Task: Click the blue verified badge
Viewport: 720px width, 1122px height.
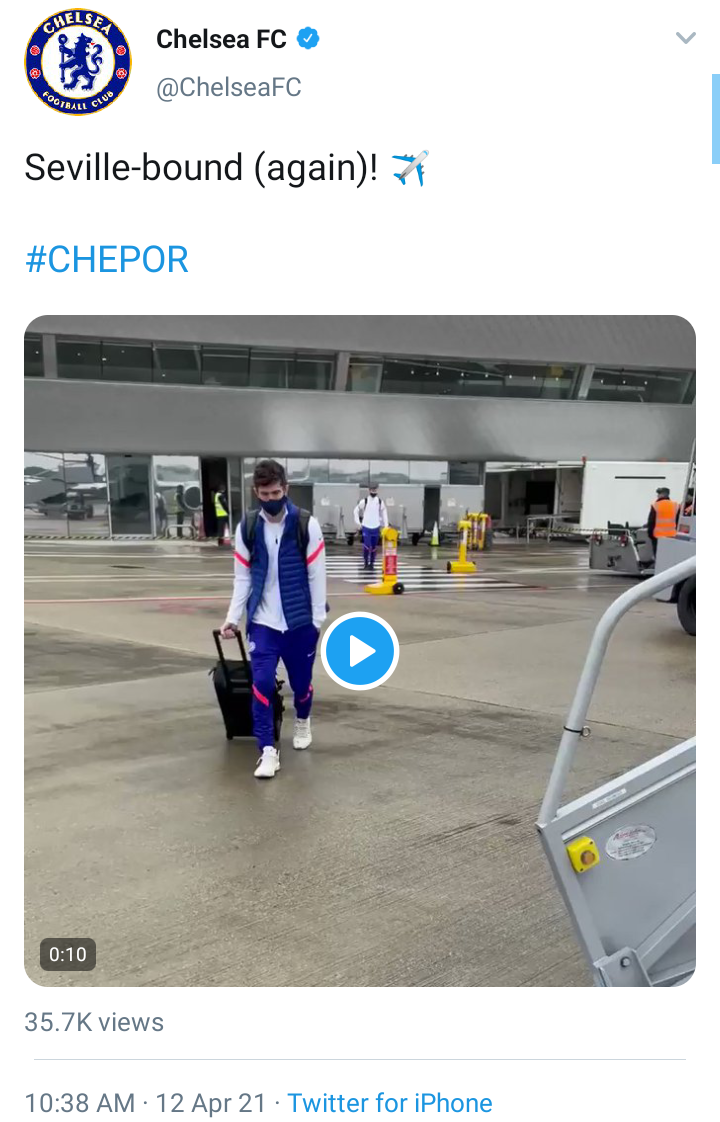Action: click(308, 39)
